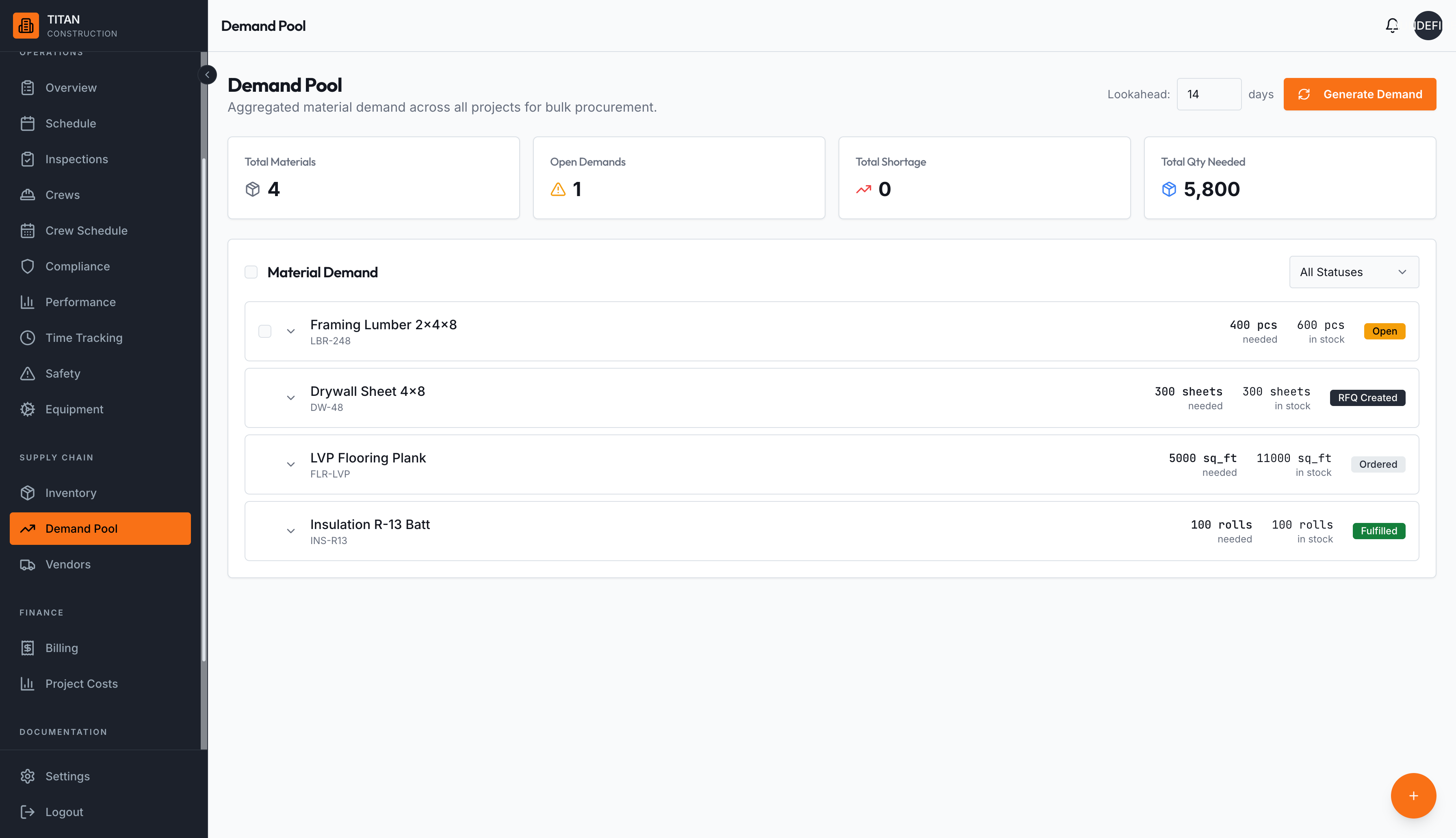Click the LBR-248 material code
This screenshot has height=838, width=1456.
(x=330, y=341)
